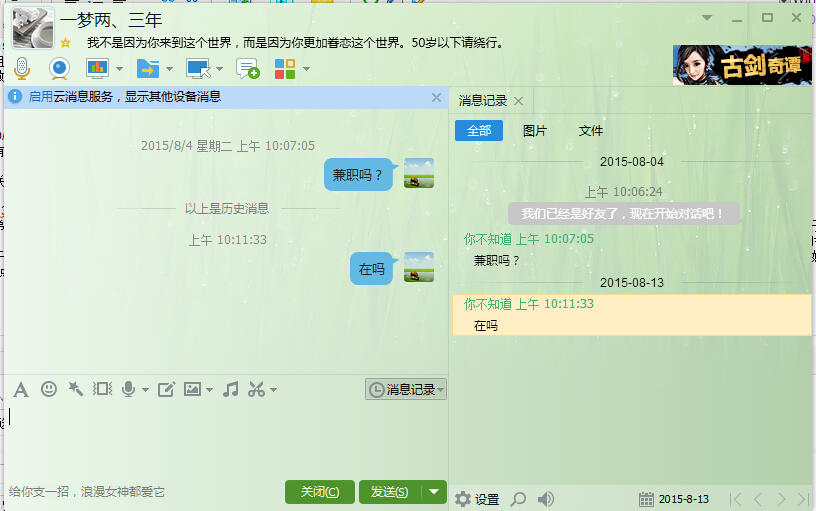
Task: Go to last history page
Action: (803, 500)
